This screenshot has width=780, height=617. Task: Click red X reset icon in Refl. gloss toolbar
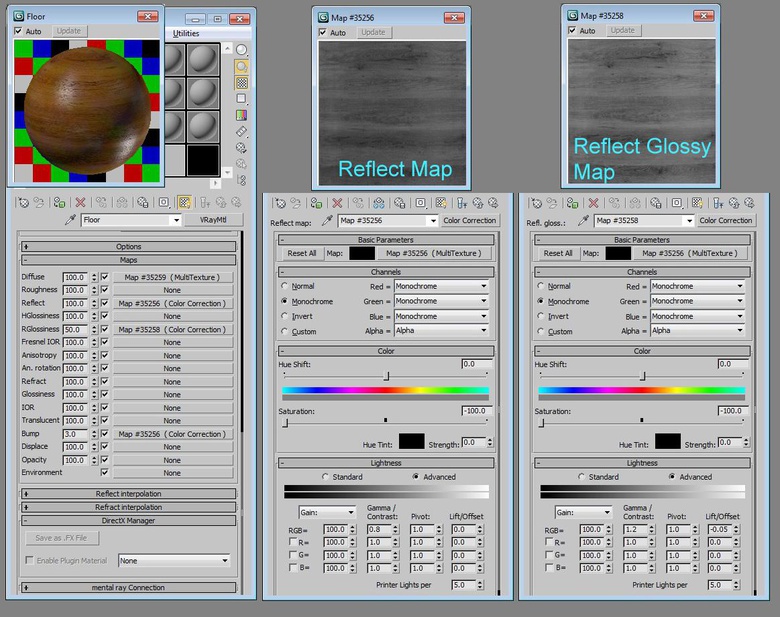[593, 203]
